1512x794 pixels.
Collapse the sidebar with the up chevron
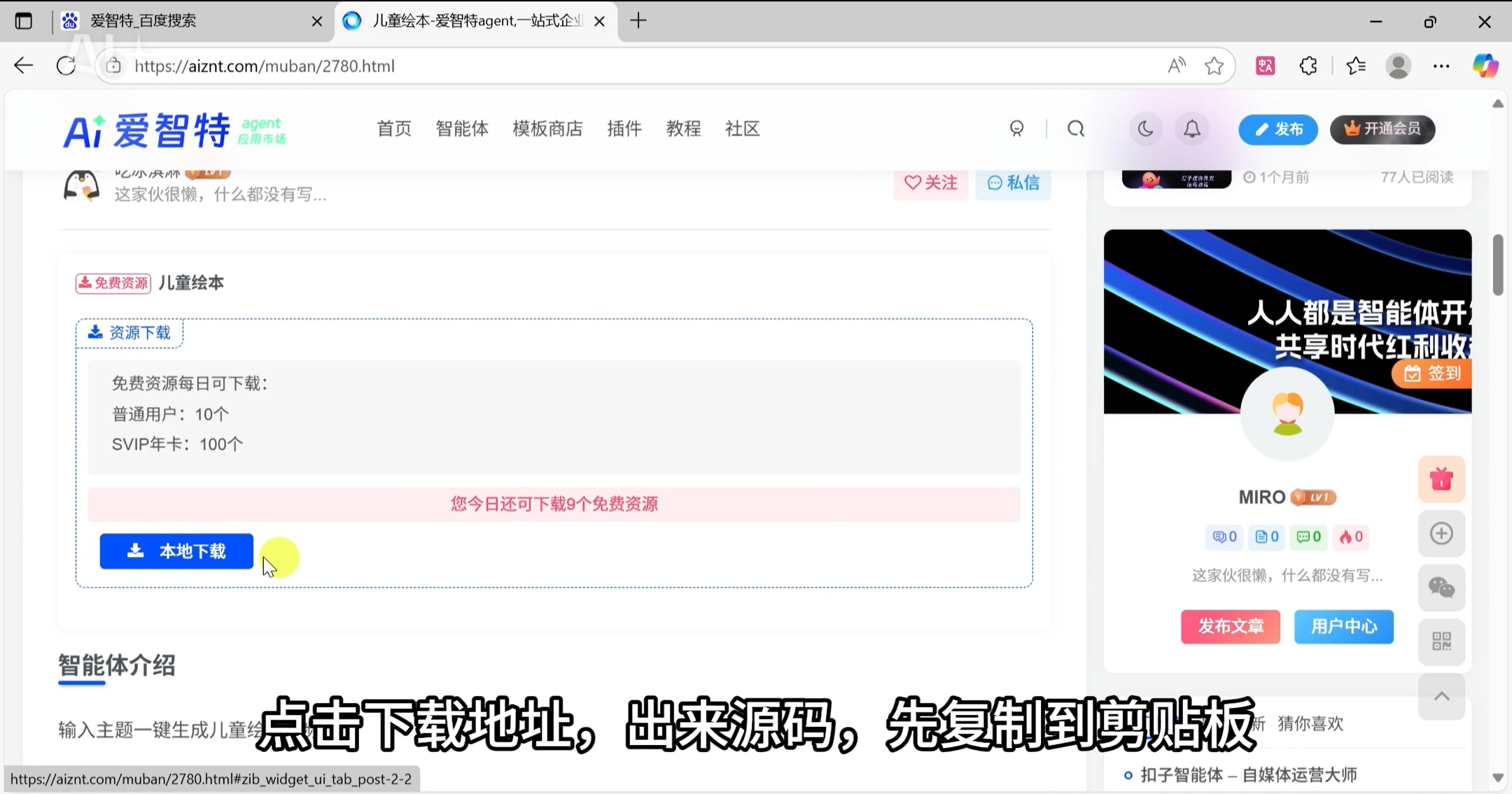(1441, 696)
